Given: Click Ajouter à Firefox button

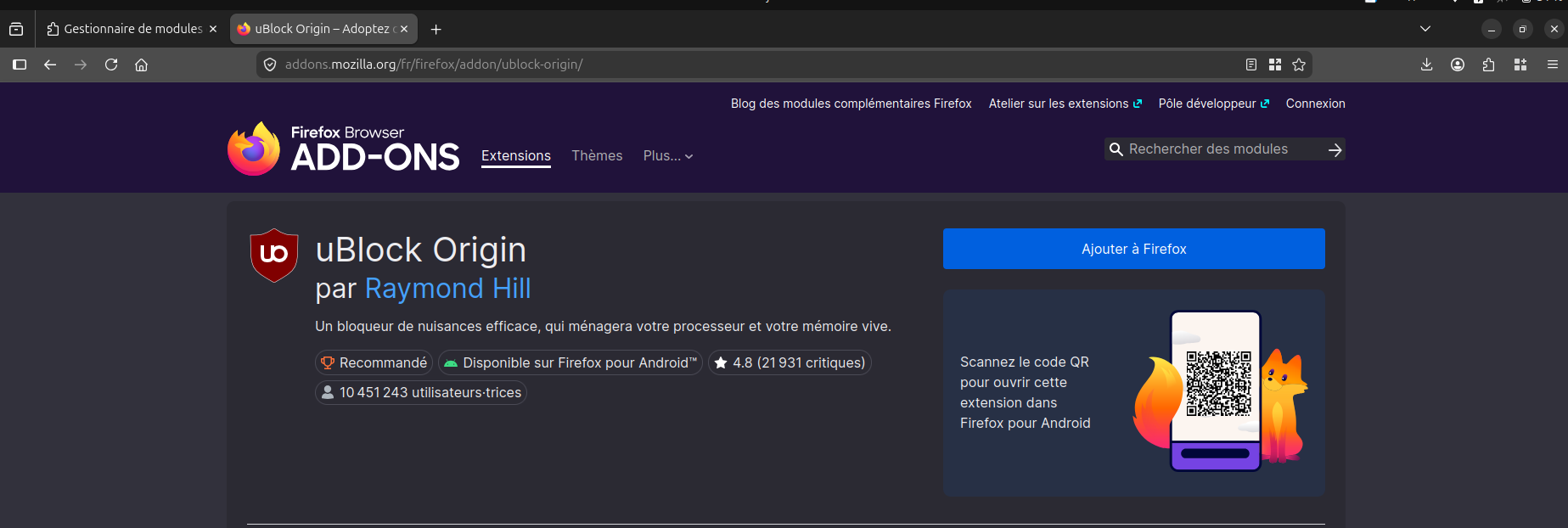Looking at the screenshot, I should point(1134,249).
